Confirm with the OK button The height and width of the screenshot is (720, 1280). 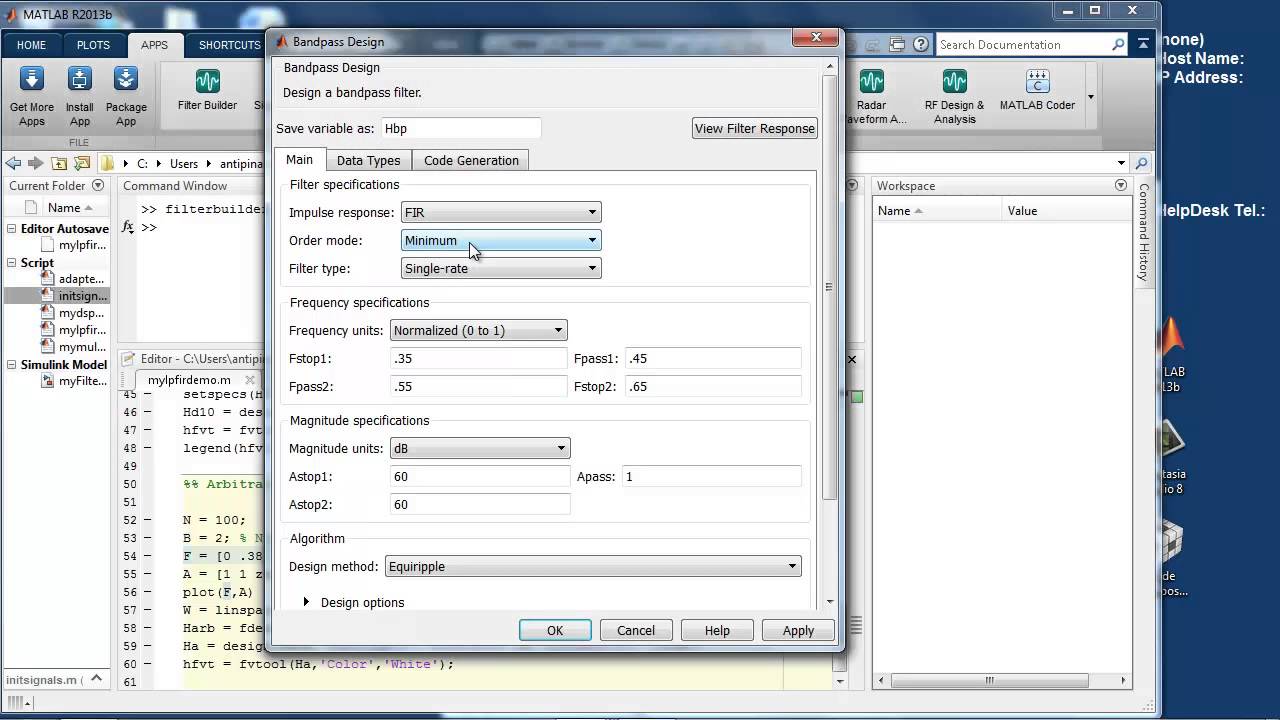pos(555,630)
